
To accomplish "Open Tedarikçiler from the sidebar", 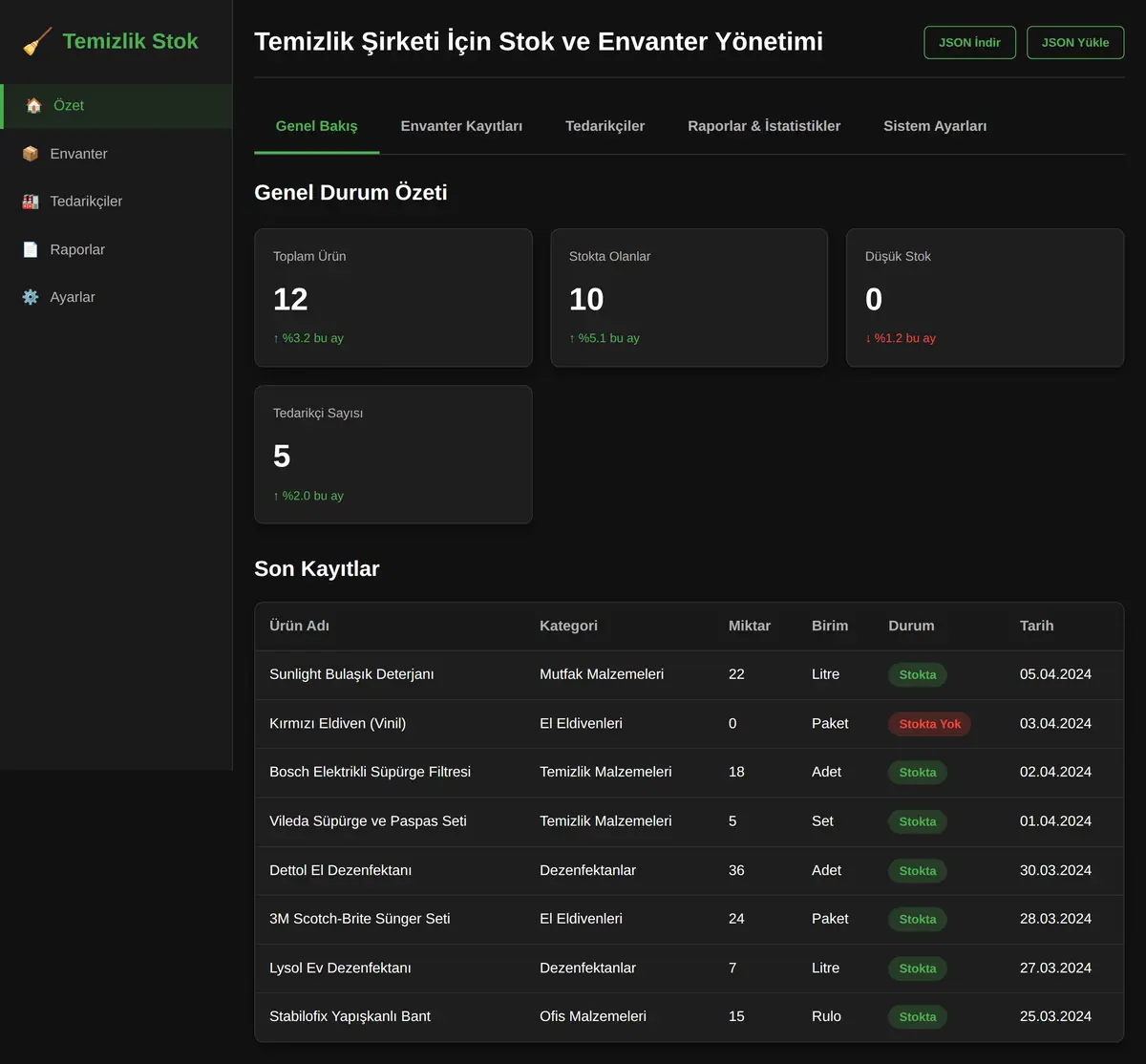I will coord(117,202).
